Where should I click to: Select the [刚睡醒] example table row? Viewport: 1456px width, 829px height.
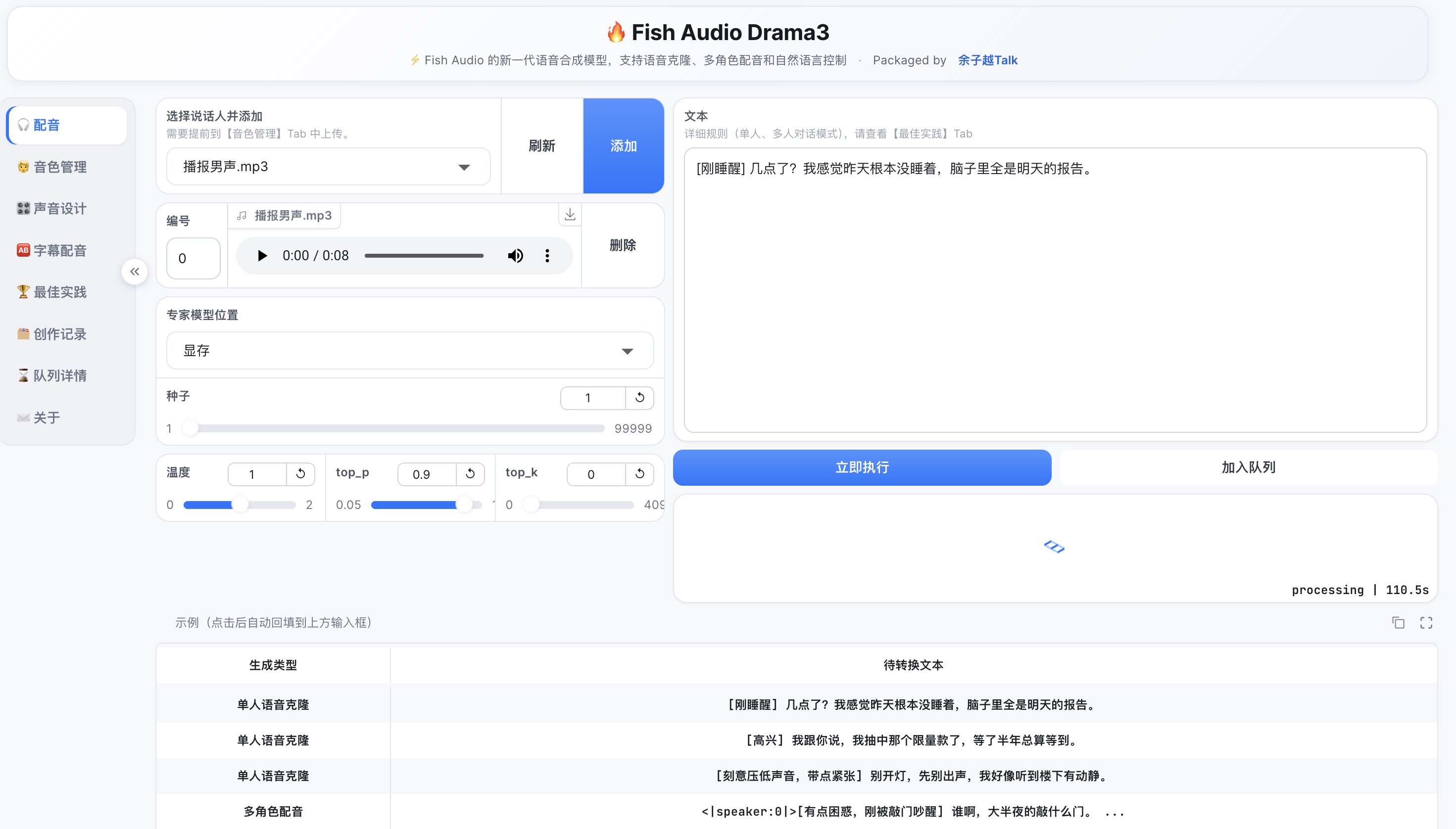796,704
